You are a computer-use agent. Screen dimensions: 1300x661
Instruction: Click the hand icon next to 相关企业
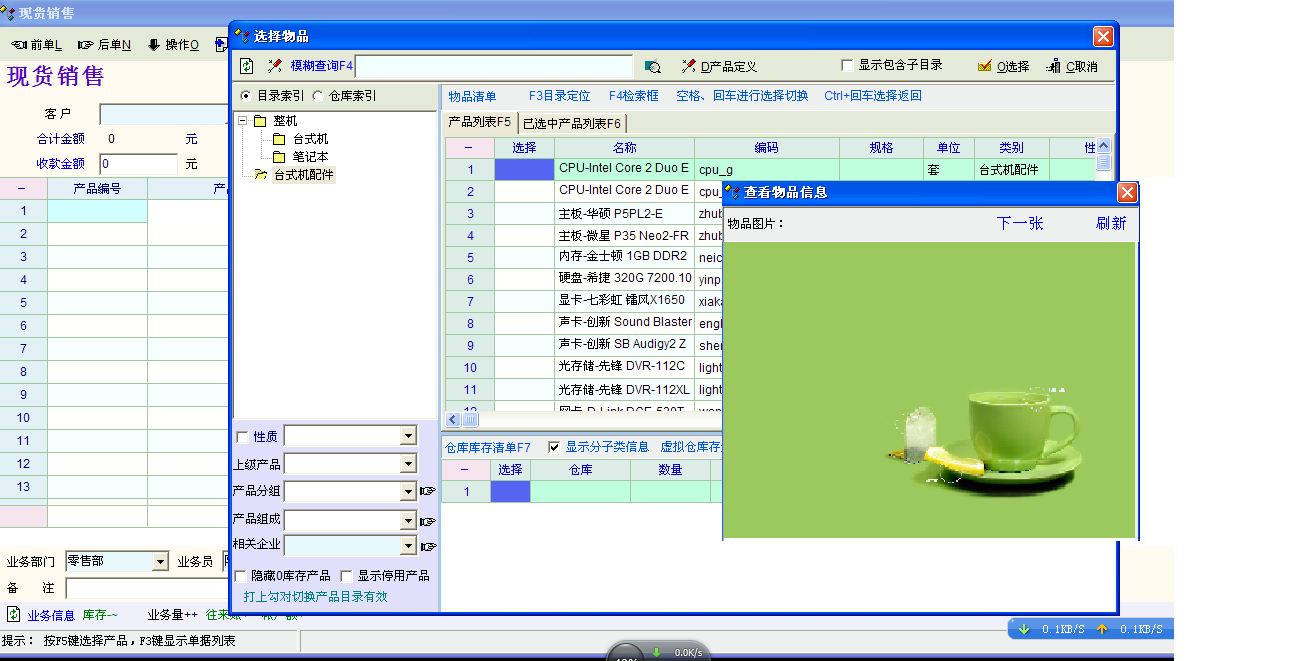(428, 546)
